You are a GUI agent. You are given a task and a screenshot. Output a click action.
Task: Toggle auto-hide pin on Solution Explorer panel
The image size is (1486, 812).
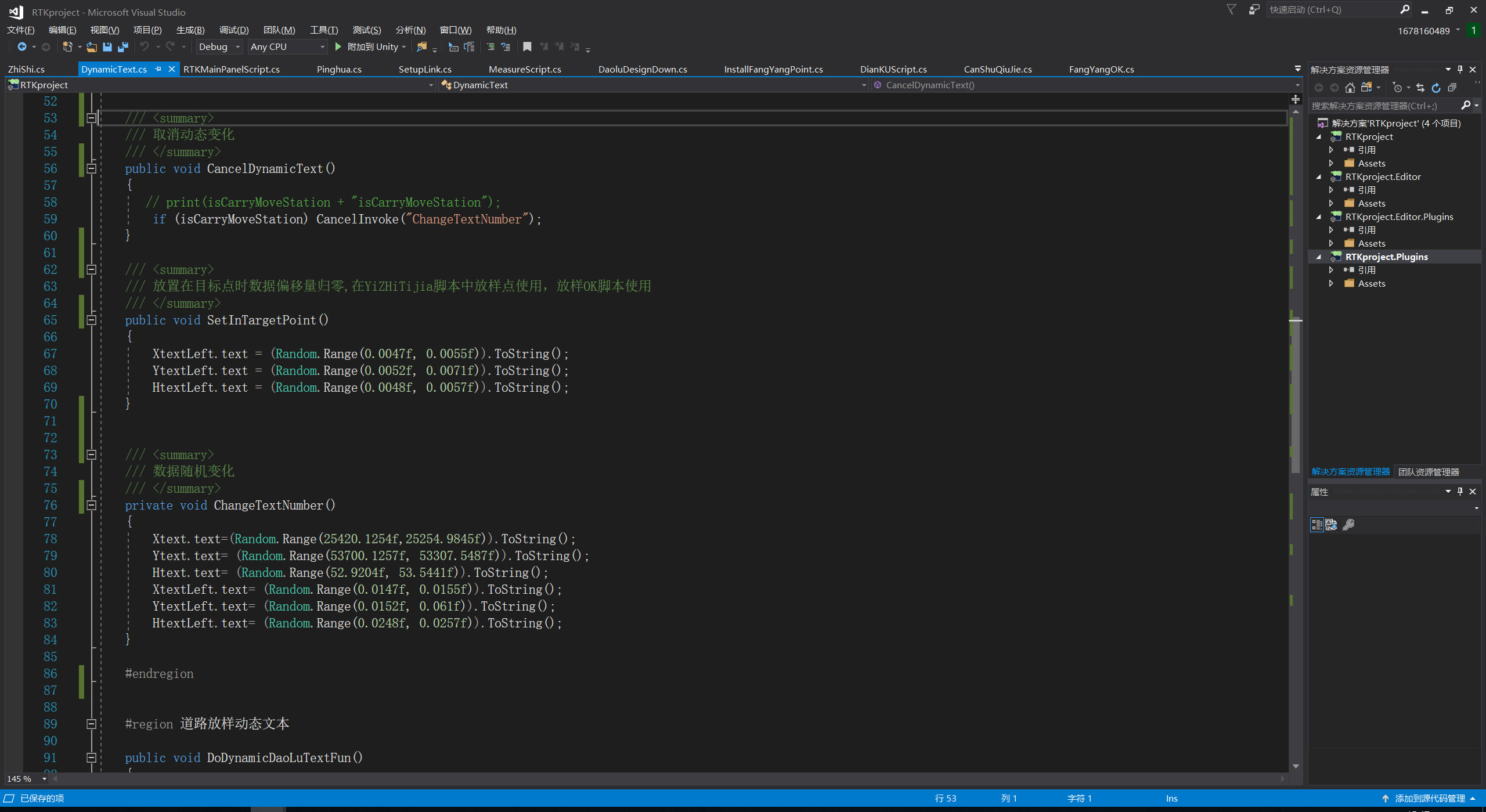[x=1460, y=70]
